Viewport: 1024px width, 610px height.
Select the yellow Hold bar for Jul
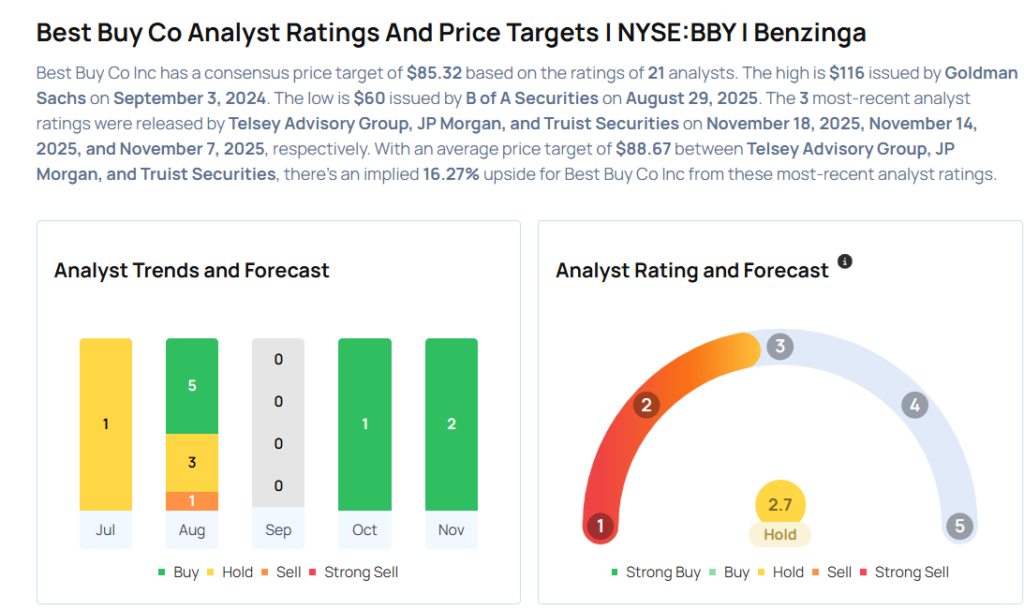point(106,424)
